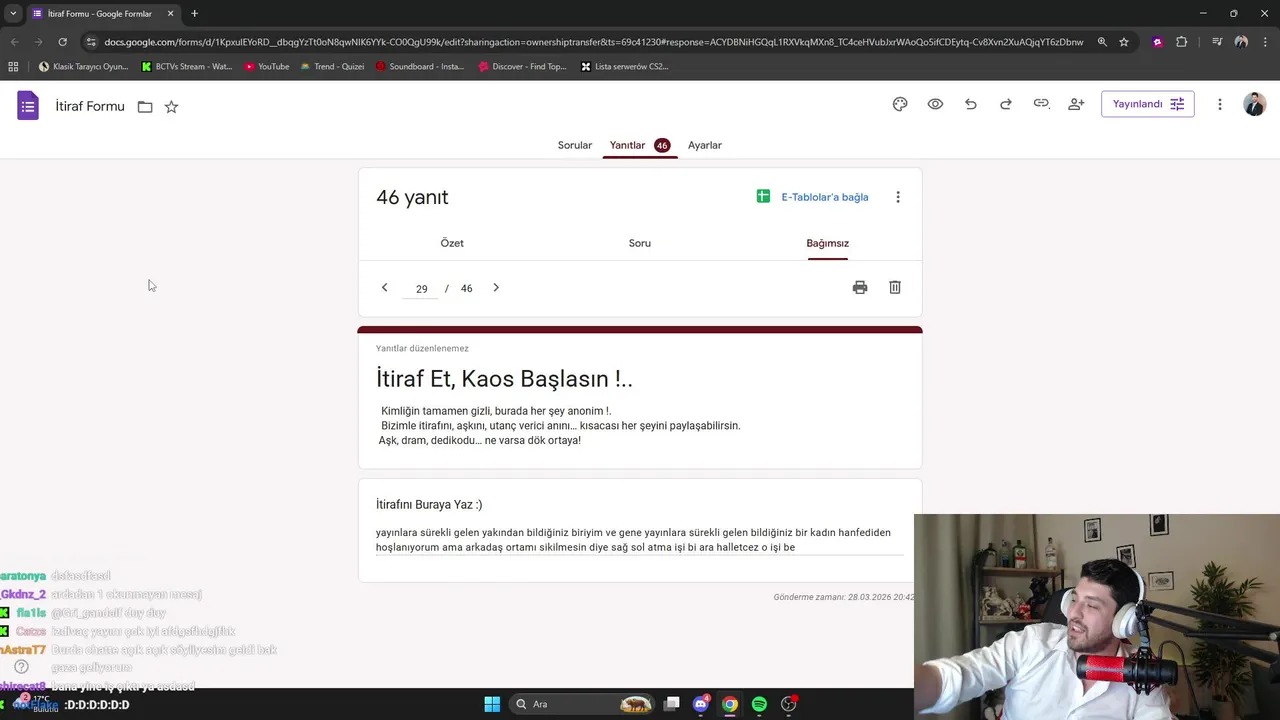Click the İtirafını Buraya Yaz question

(429, 505)
